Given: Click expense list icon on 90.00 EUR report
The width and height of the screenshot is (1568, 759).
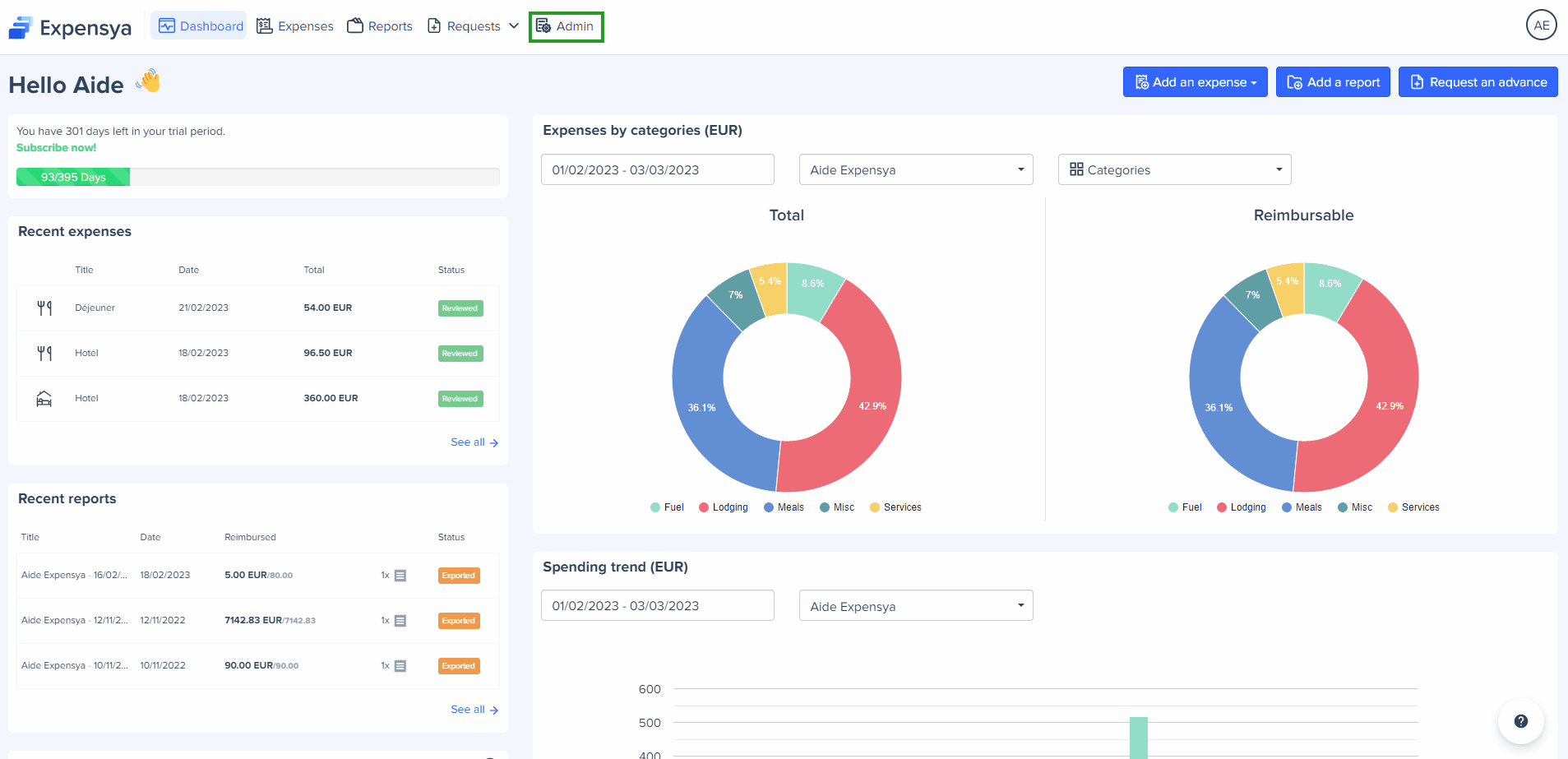Looking at the screenshot, I should pyautogui.click(x=400, y=666).
